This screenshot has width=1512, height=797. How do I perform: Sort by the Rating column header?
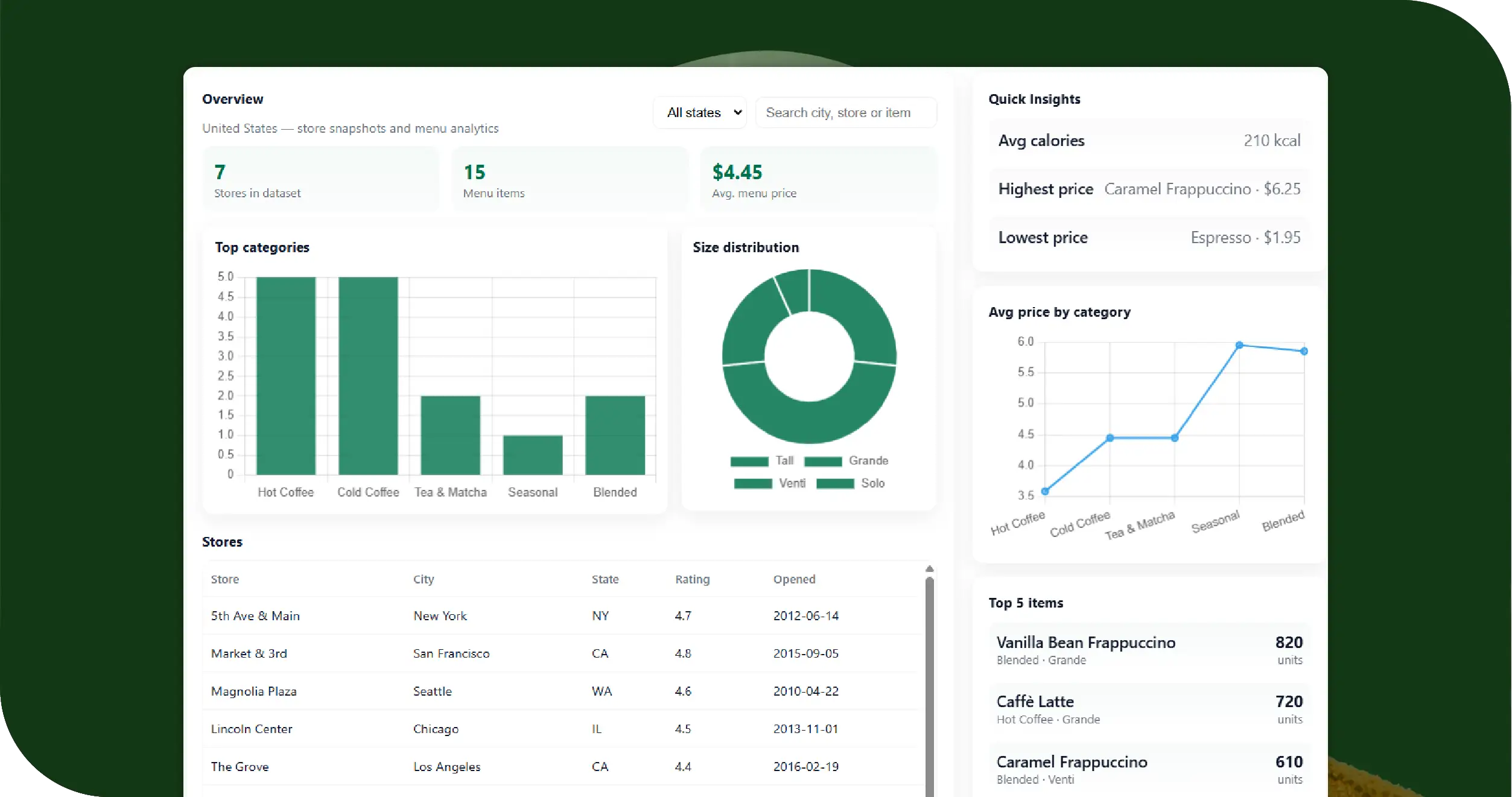pyautogui.click(x=692, y=579)
